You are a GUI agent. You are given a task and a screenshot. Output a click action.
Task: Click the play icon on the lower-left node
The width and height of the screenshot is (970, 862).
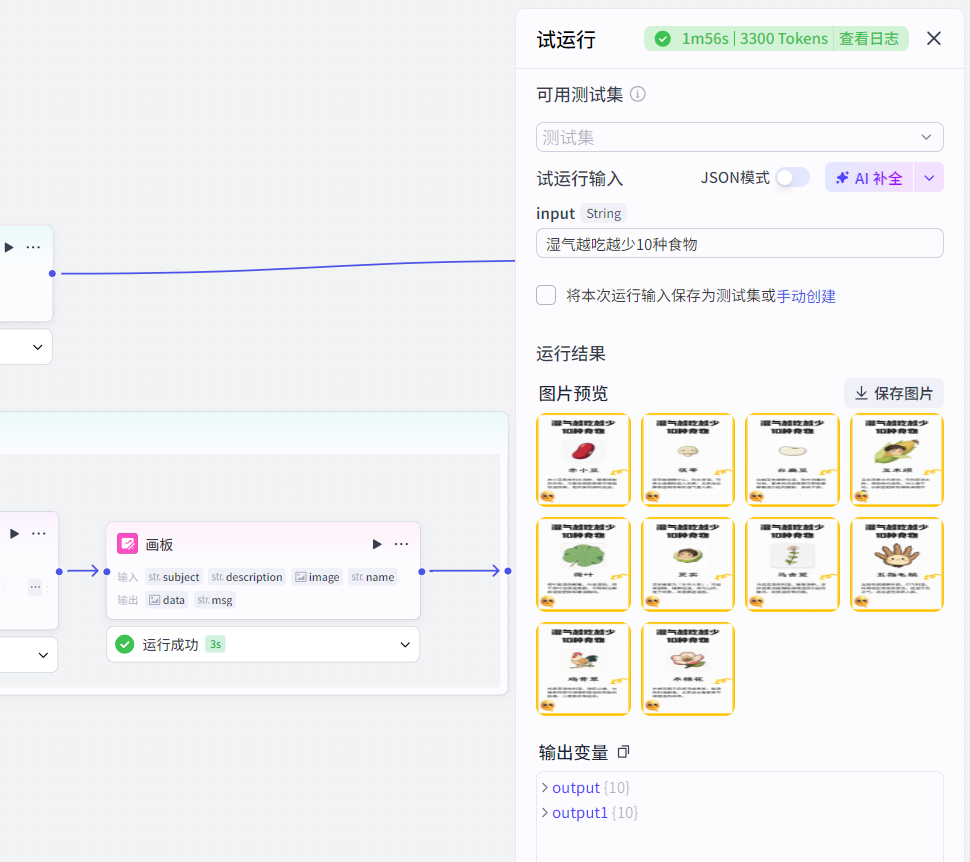(x=12, y=533)
